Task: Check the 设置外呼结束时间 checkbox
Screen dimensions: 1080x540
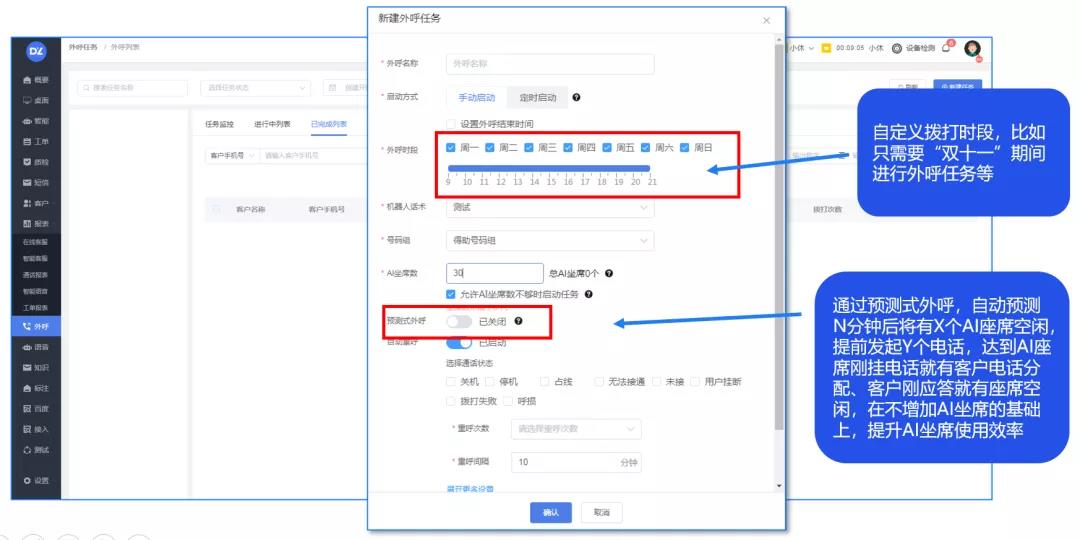Action: point(452,123)
